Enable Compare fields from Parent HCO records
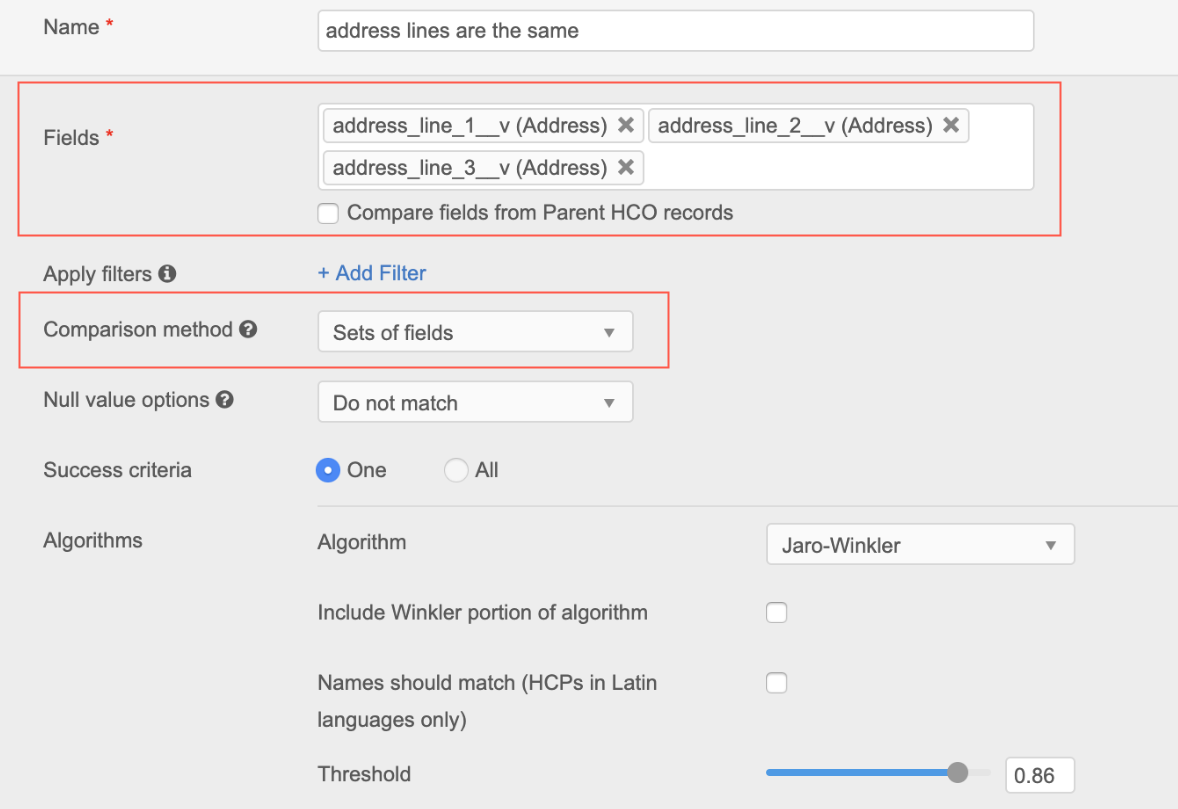 (328, 213)
